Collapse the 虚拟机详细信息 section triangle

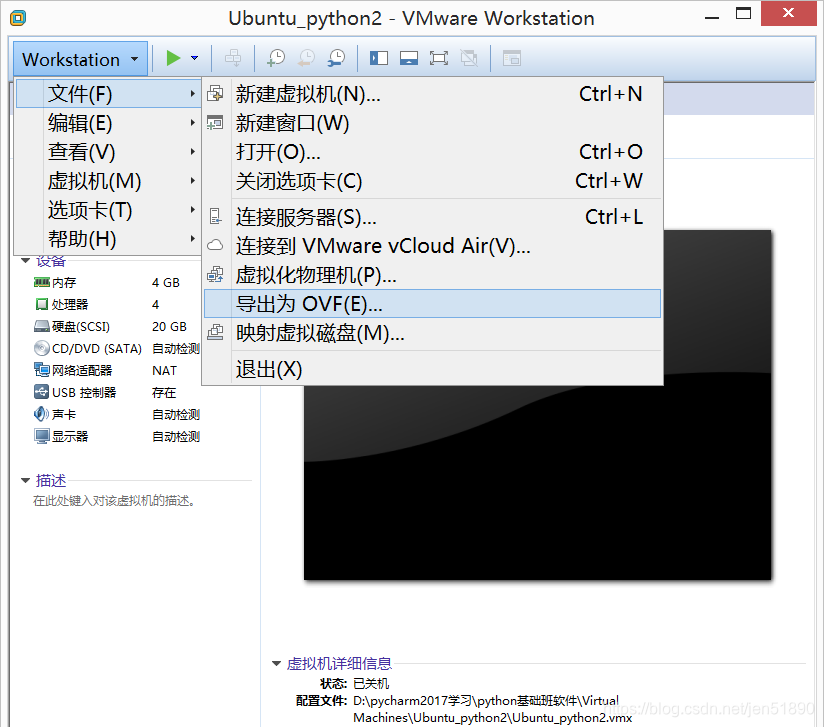point(276,663)
